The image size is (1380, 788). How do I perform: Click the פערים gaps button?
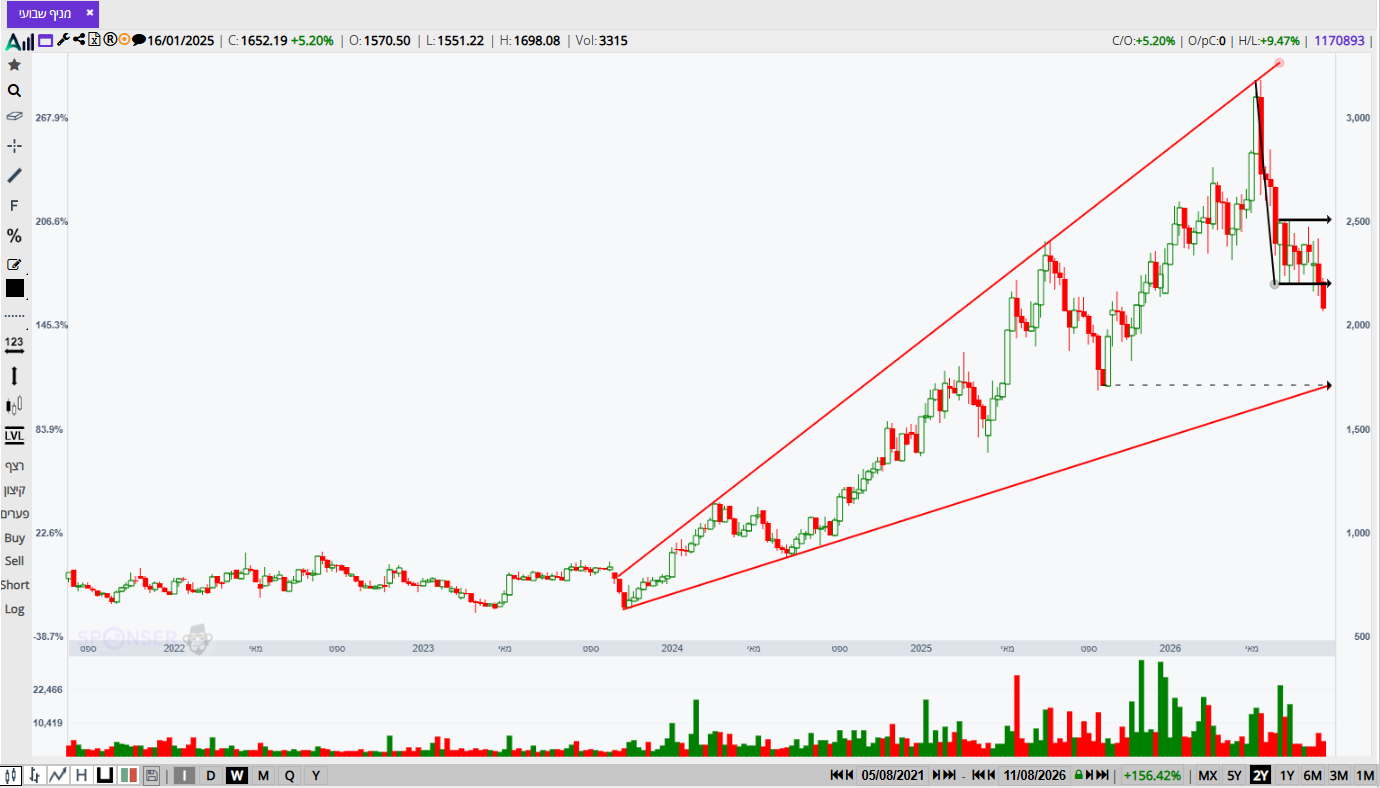point(14,514)
